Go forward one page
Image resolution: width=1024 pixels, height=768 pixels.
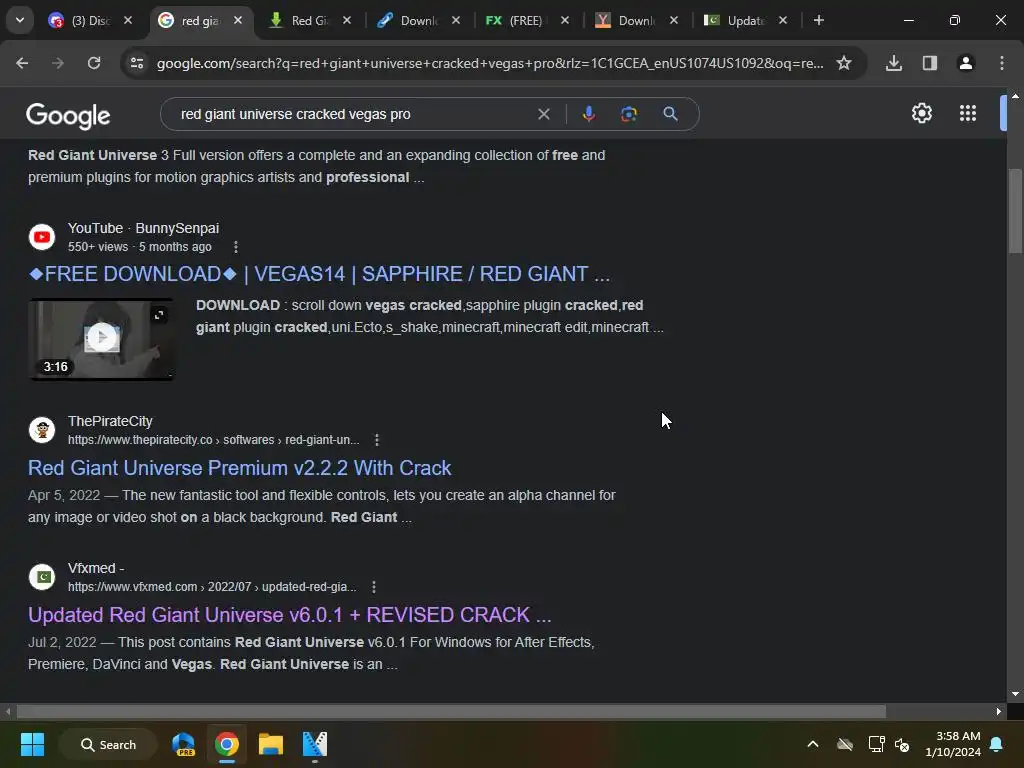(58, 63)
